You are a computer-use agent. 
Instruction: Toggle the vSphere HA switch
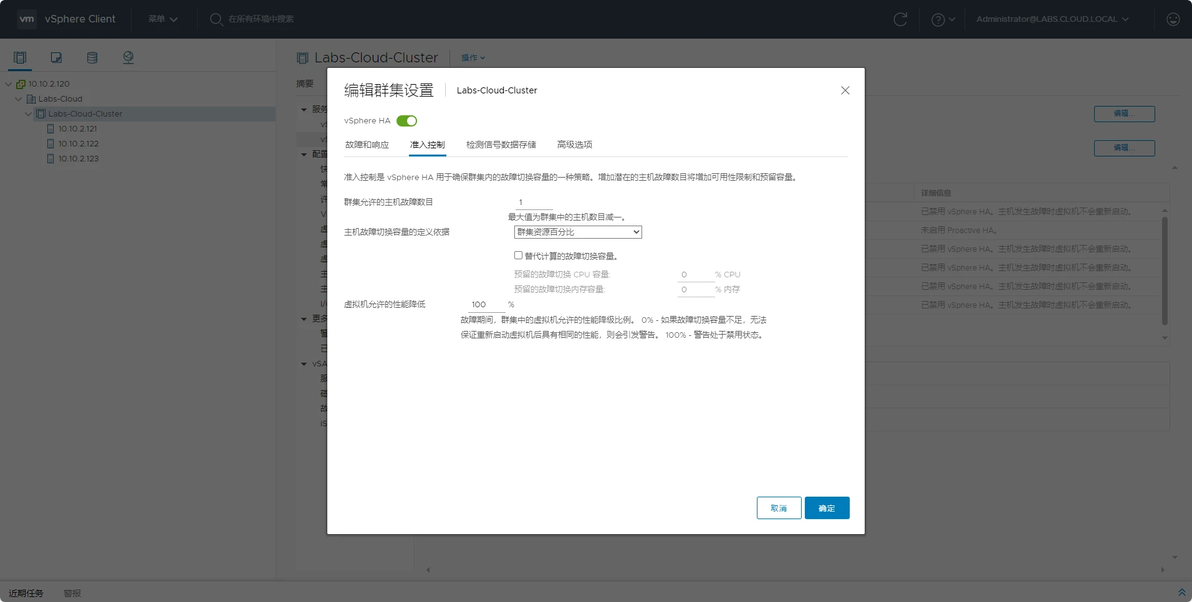(x=407, y=121)
